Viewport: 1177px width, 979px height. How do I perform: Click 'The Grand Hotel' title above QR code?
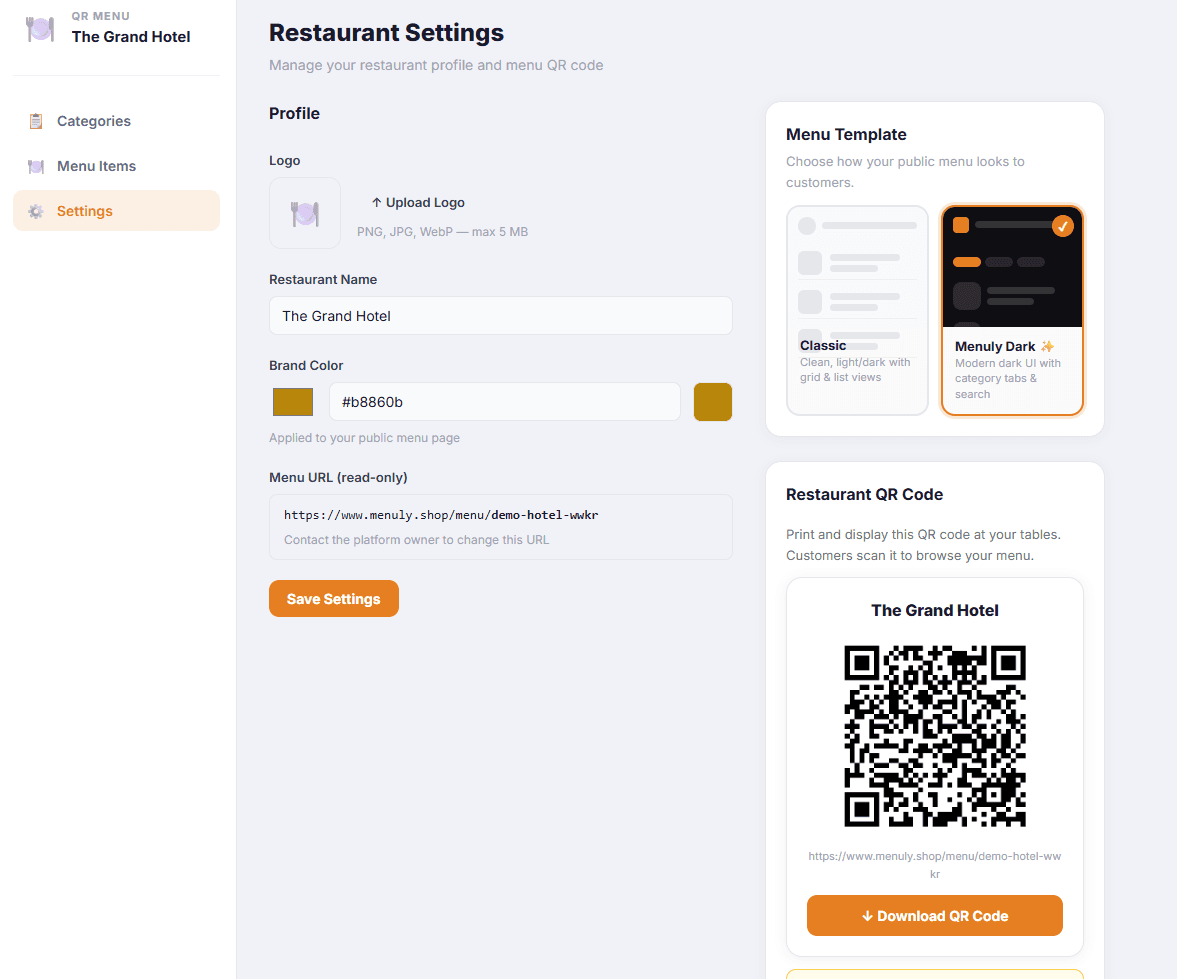935,610
